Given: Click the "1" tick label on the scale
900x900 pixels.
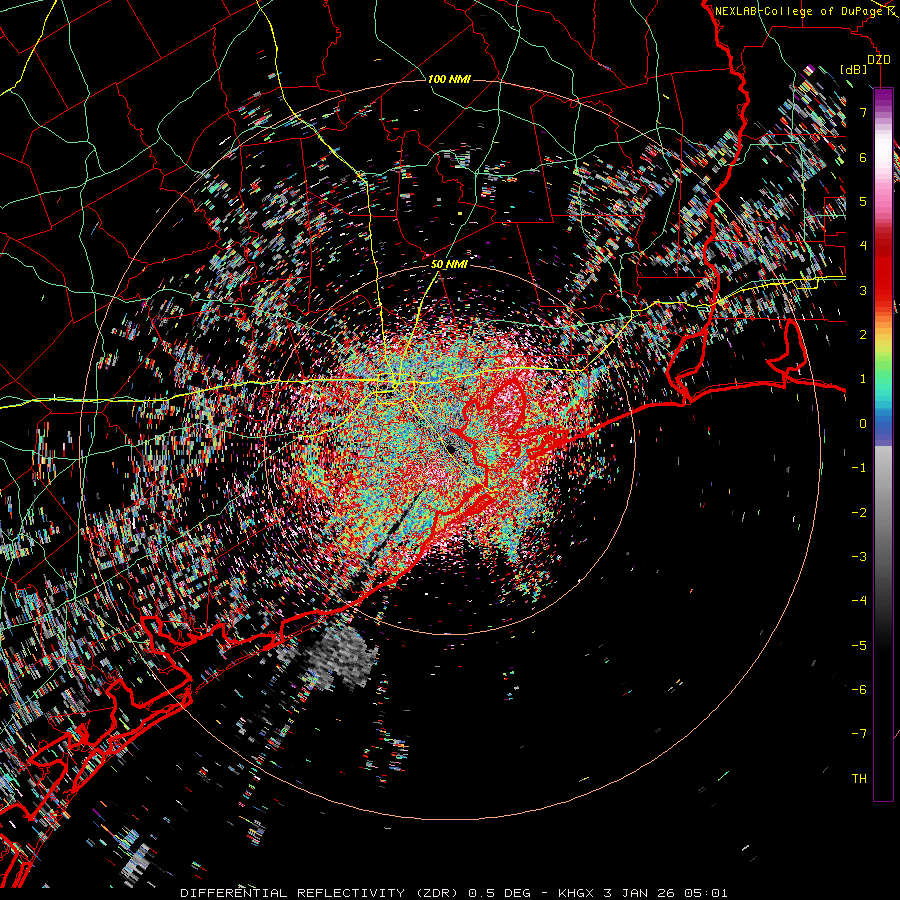Looking at the screenshot, I should pyautogui.click(x=863, y=379).
